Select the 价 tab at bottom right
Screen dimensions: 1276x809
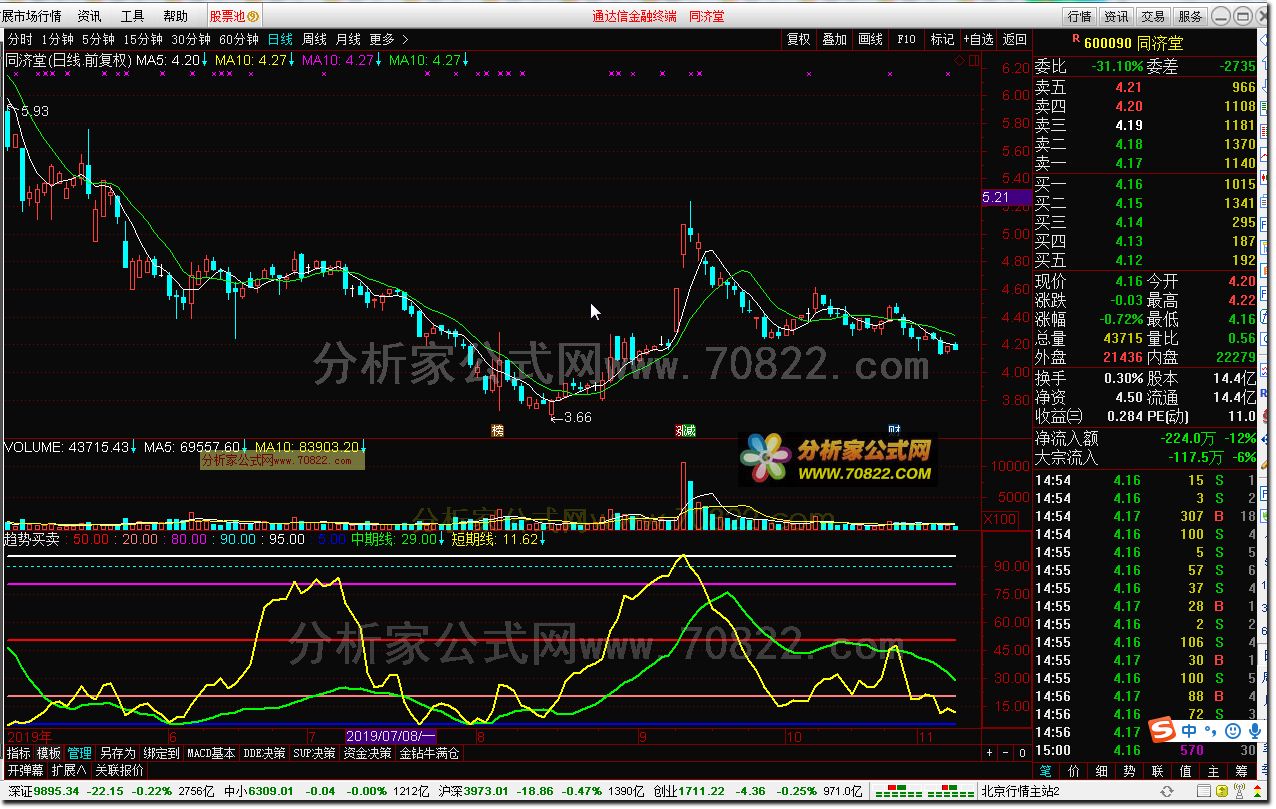[1074, 771]
